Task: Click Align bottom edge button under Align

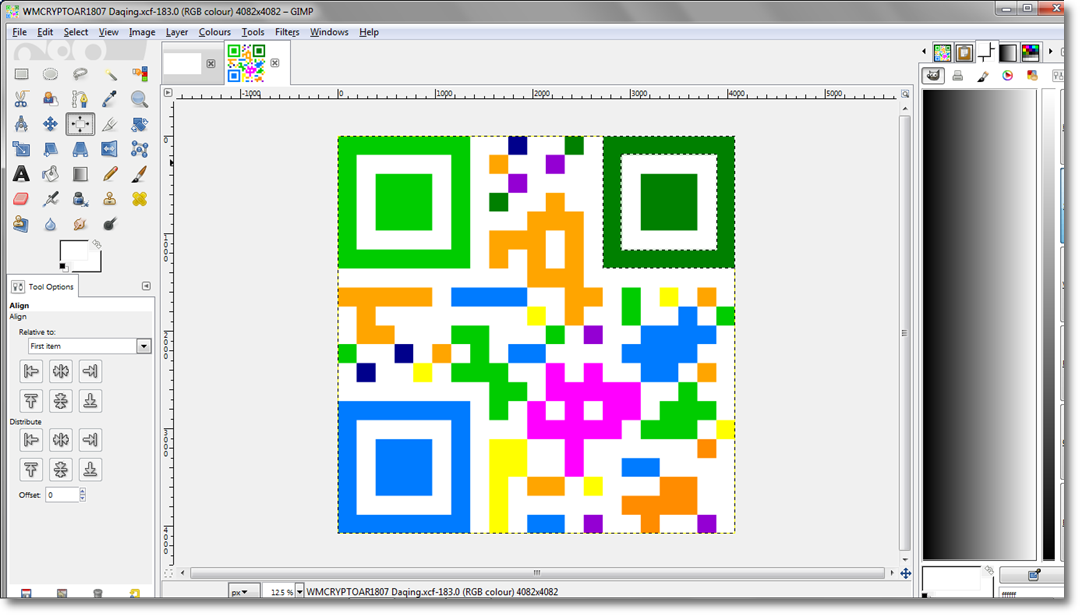Action: (90, 401)
